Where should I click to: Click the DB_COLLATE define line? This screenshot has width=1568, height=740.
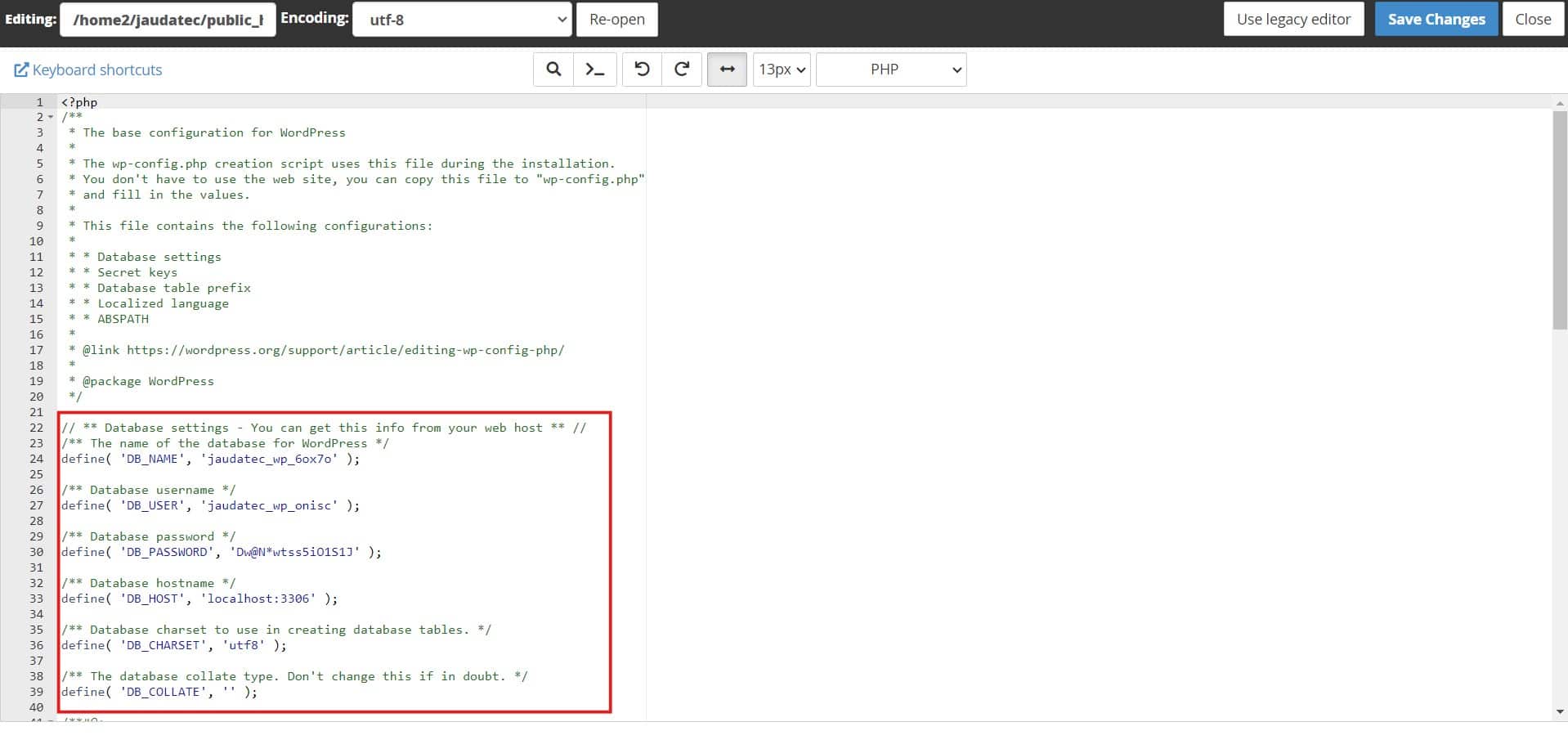[x=159, y=692]
